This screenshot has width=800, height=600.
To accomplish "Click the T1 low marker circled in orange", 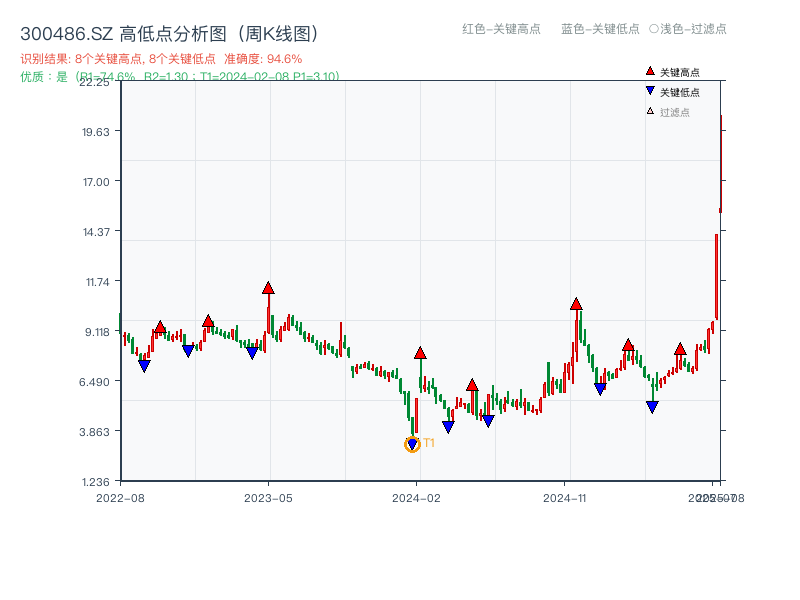I will click(412, 444).
